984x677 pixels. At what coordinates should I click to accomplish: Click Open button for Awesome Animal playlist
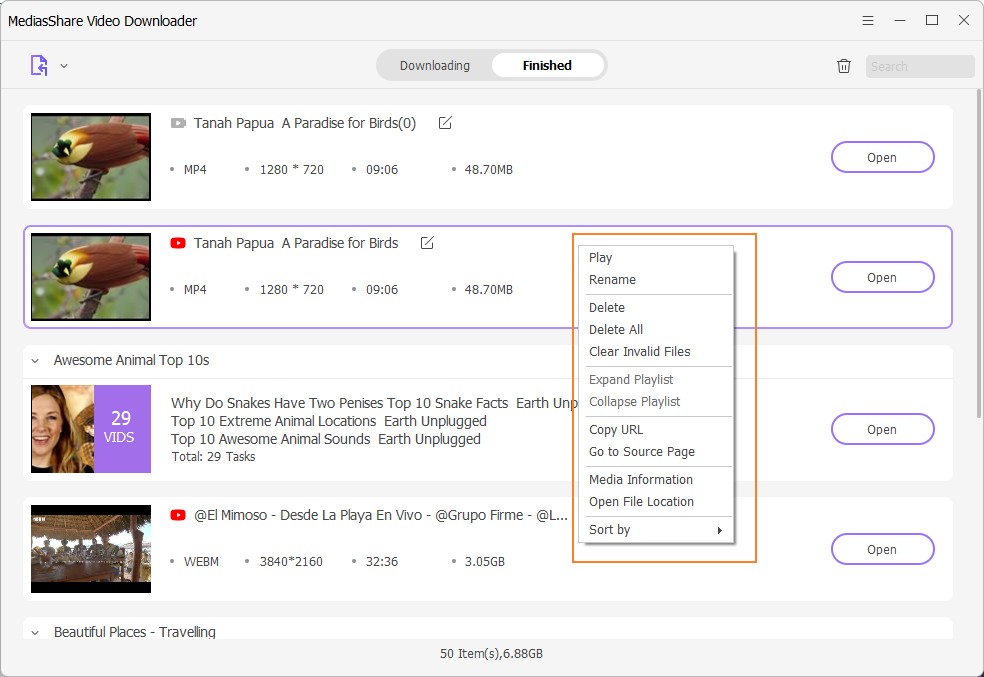pos(882,429)
